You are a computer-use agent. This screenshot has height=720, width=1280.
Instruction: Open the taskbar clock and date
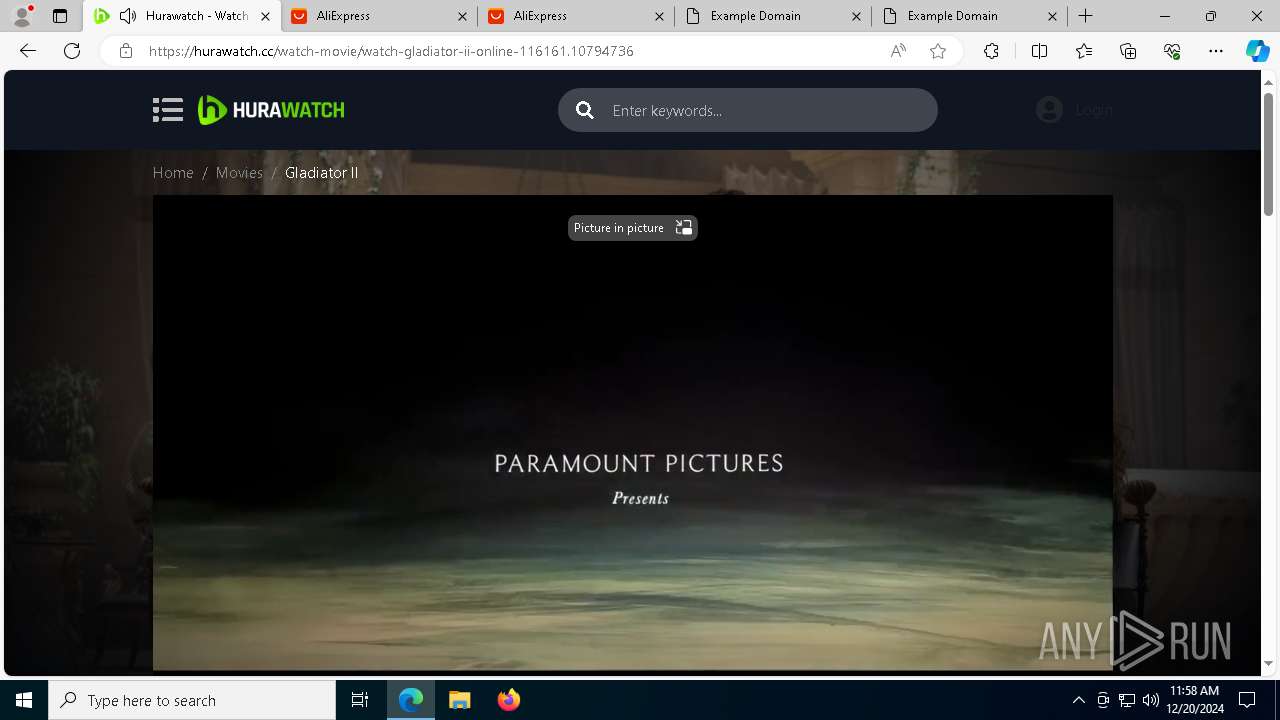click(x=1194, y=700)
